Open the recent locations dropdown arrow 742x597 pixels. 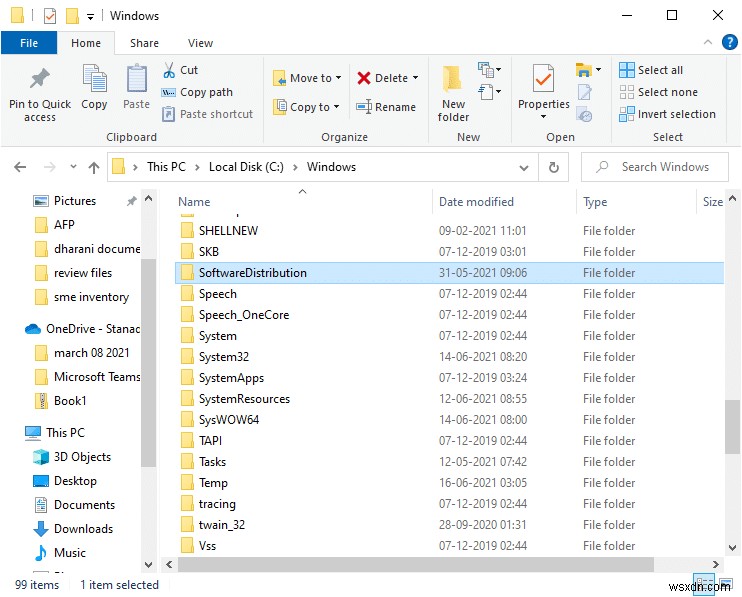73,167
